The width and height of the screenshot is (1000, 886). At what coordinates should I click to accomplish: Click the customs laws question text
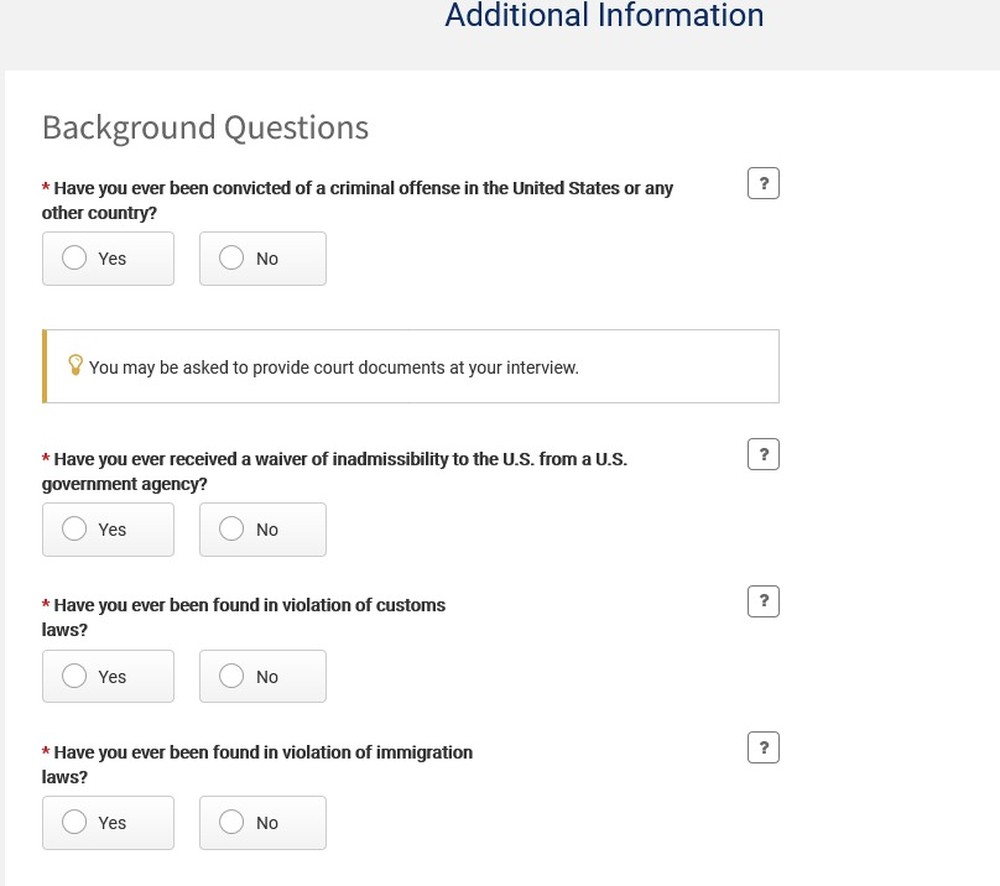pos(249,606)
